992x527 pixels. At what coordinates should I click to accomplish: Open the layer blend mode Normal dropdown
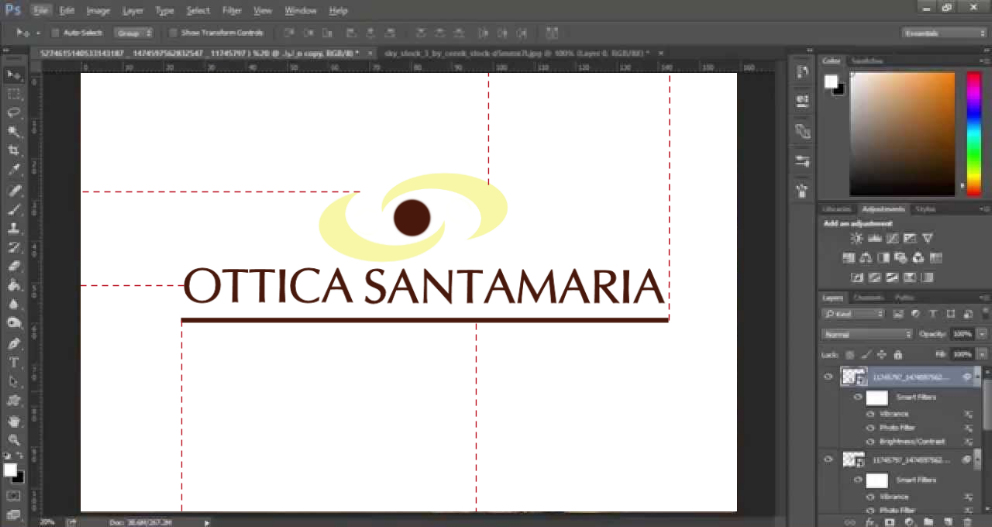point(866,334)
